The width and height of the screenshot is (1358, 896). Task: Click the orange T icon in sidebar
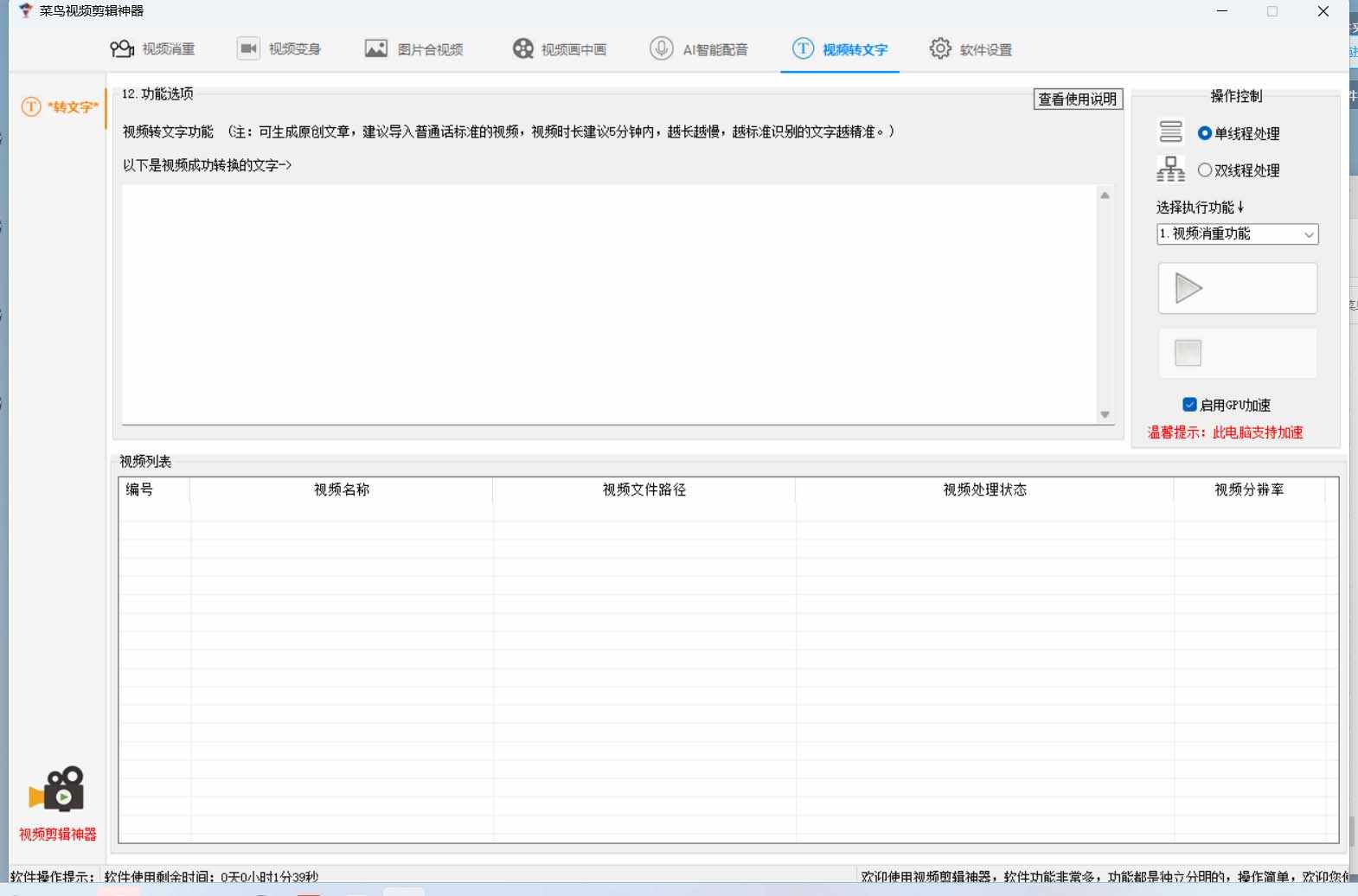pos(31,107)
